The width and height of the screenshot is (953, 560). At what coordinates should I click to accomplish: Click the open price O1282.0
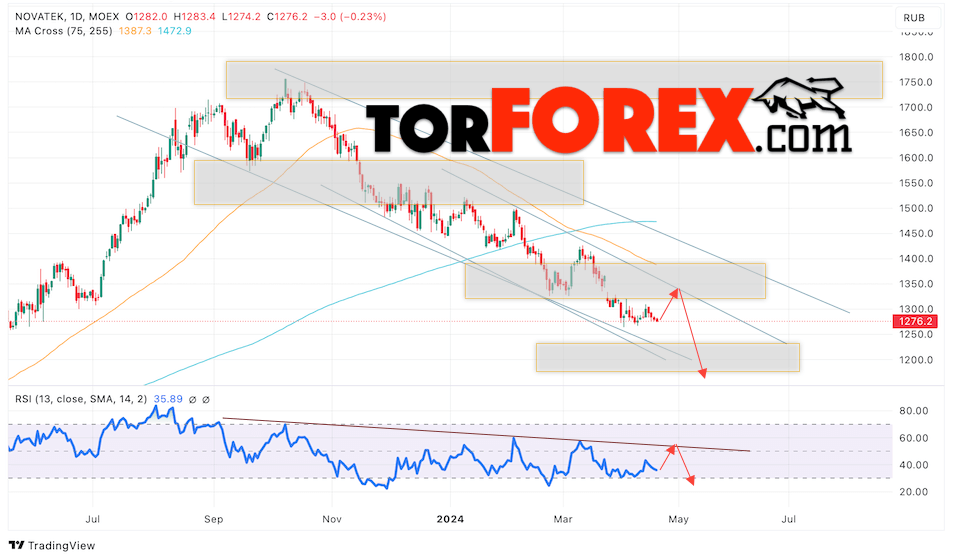coord(146,17)
